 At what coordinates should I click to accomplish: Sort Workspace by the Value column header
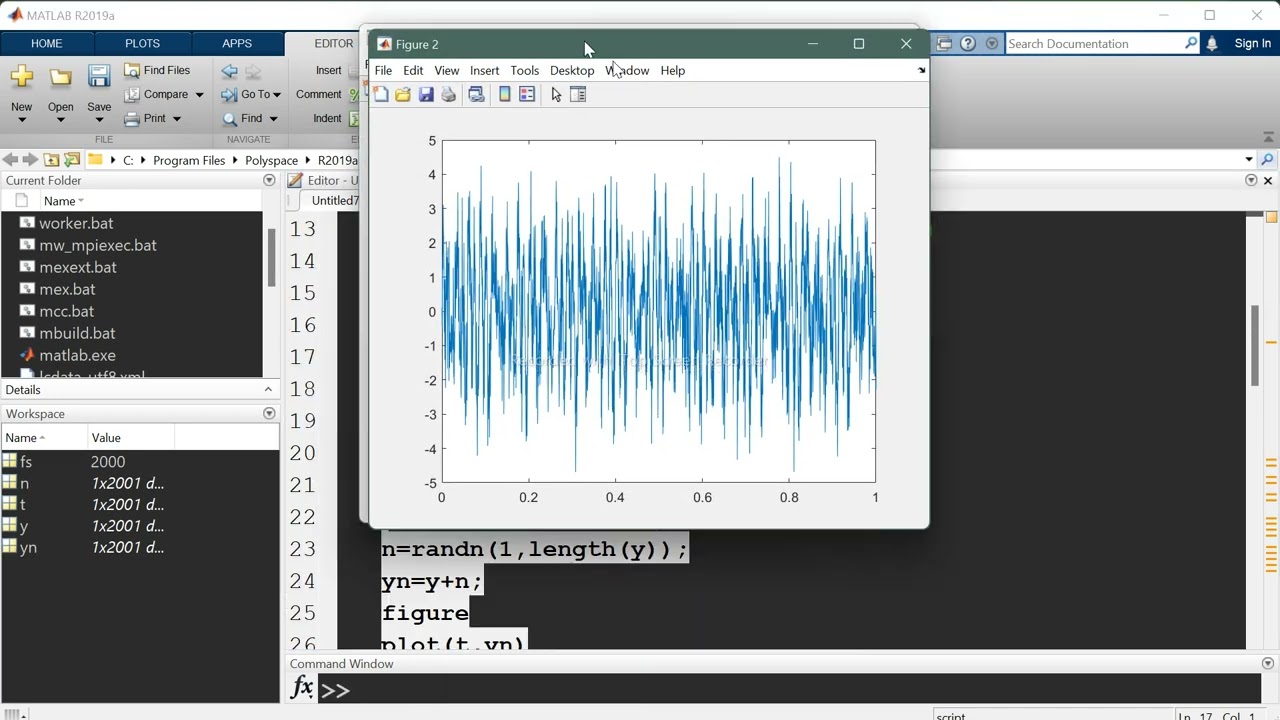pos(131,437)
